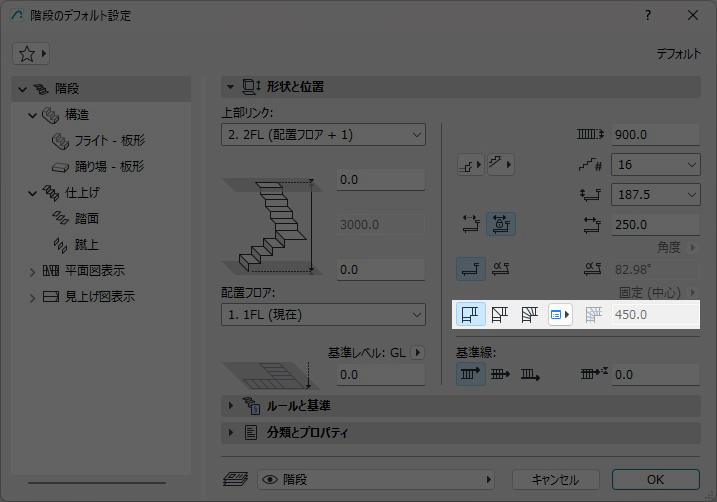Click the OK button

tap(655, 479)
